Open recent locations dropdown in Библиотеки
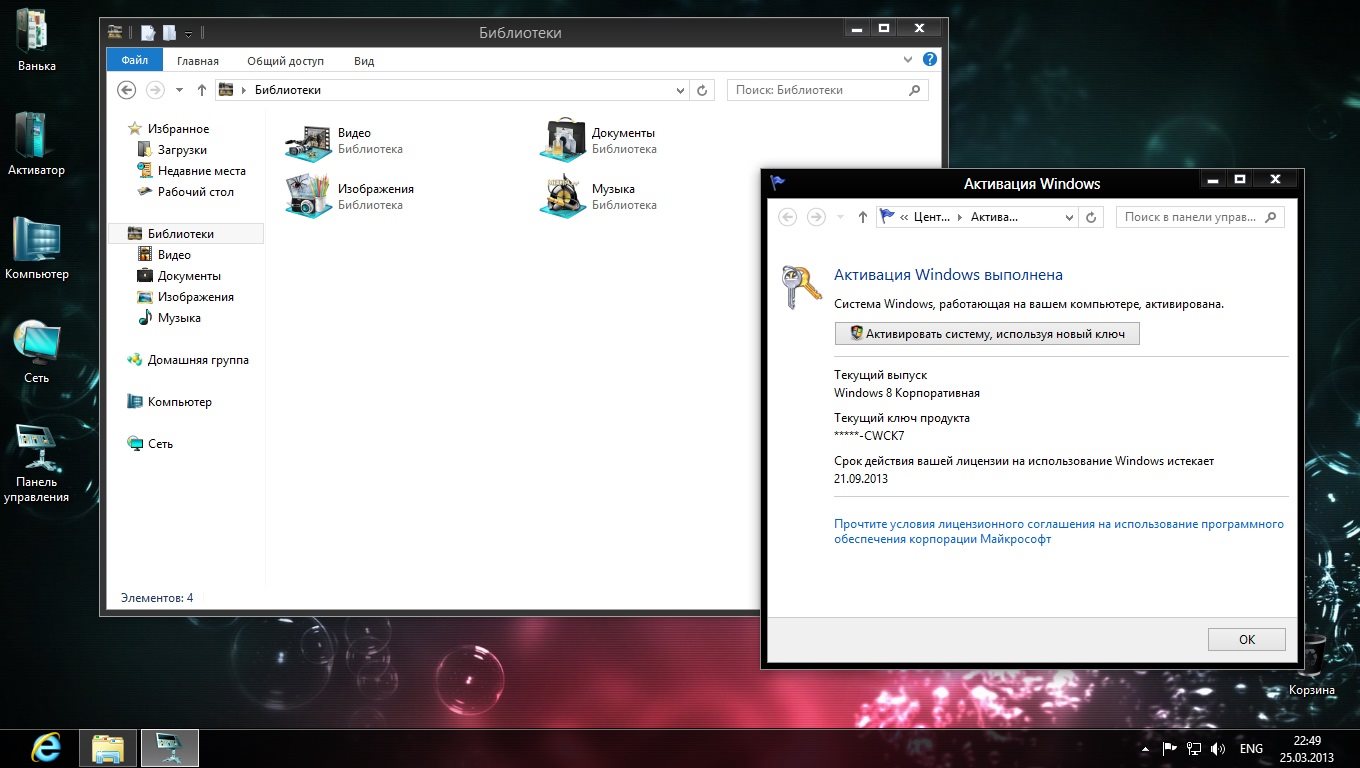Image resolution: width=1360 pixels, height=768 pixels. [x=179, y=90]
